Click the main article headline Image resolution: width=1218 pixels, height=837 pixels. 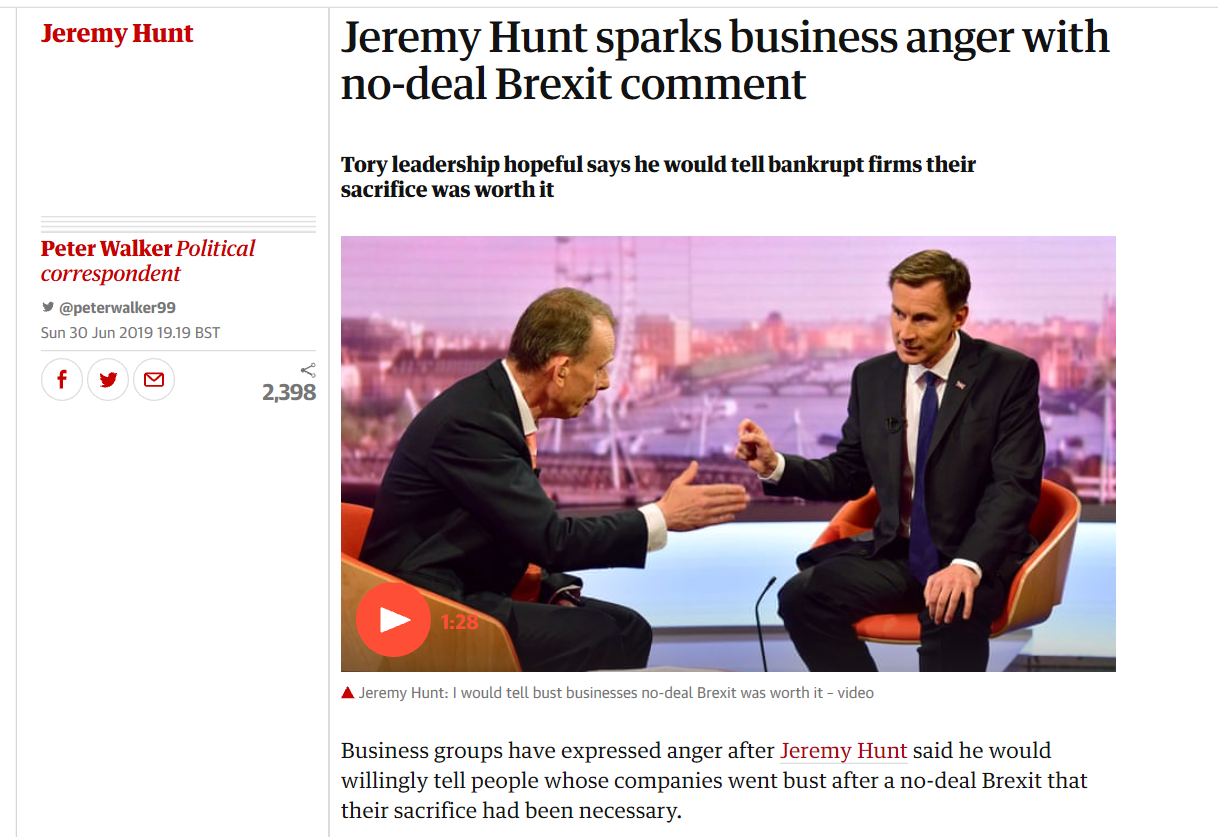(725, 60)
